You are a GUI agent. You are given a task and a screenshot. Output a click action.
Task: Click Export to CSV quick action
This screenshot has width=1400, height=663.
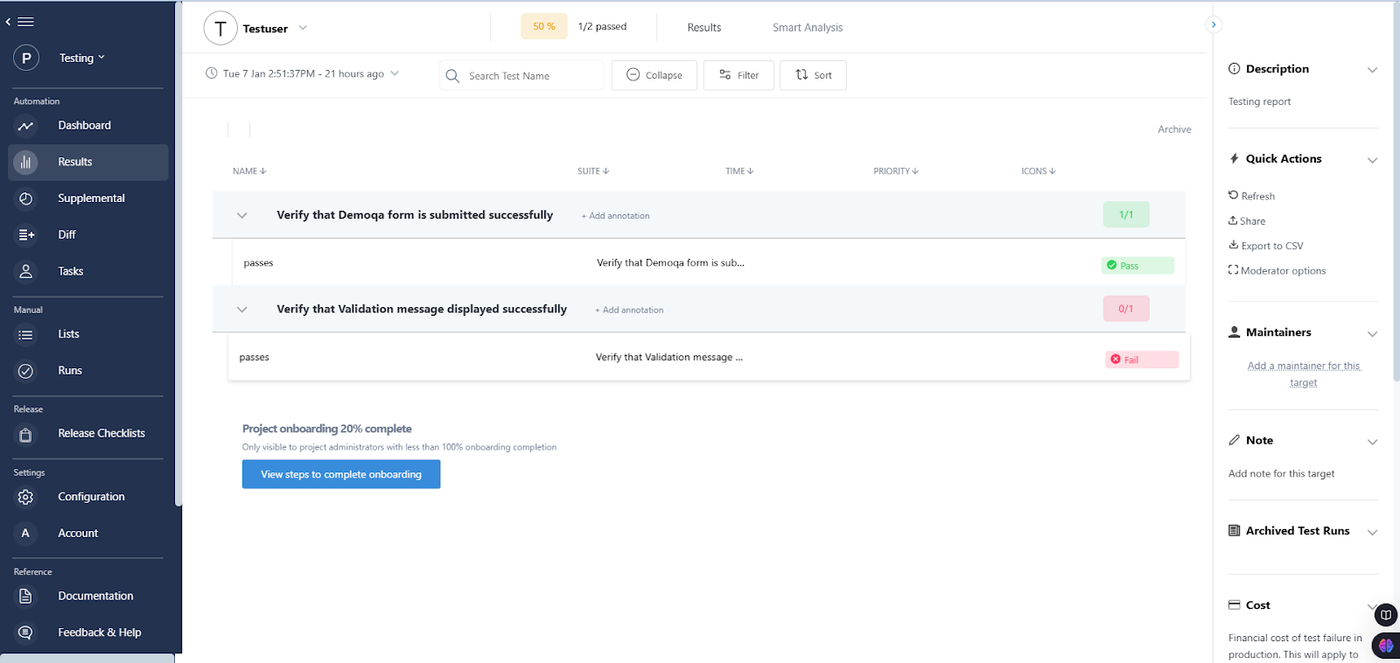(x=1266, y=246)
